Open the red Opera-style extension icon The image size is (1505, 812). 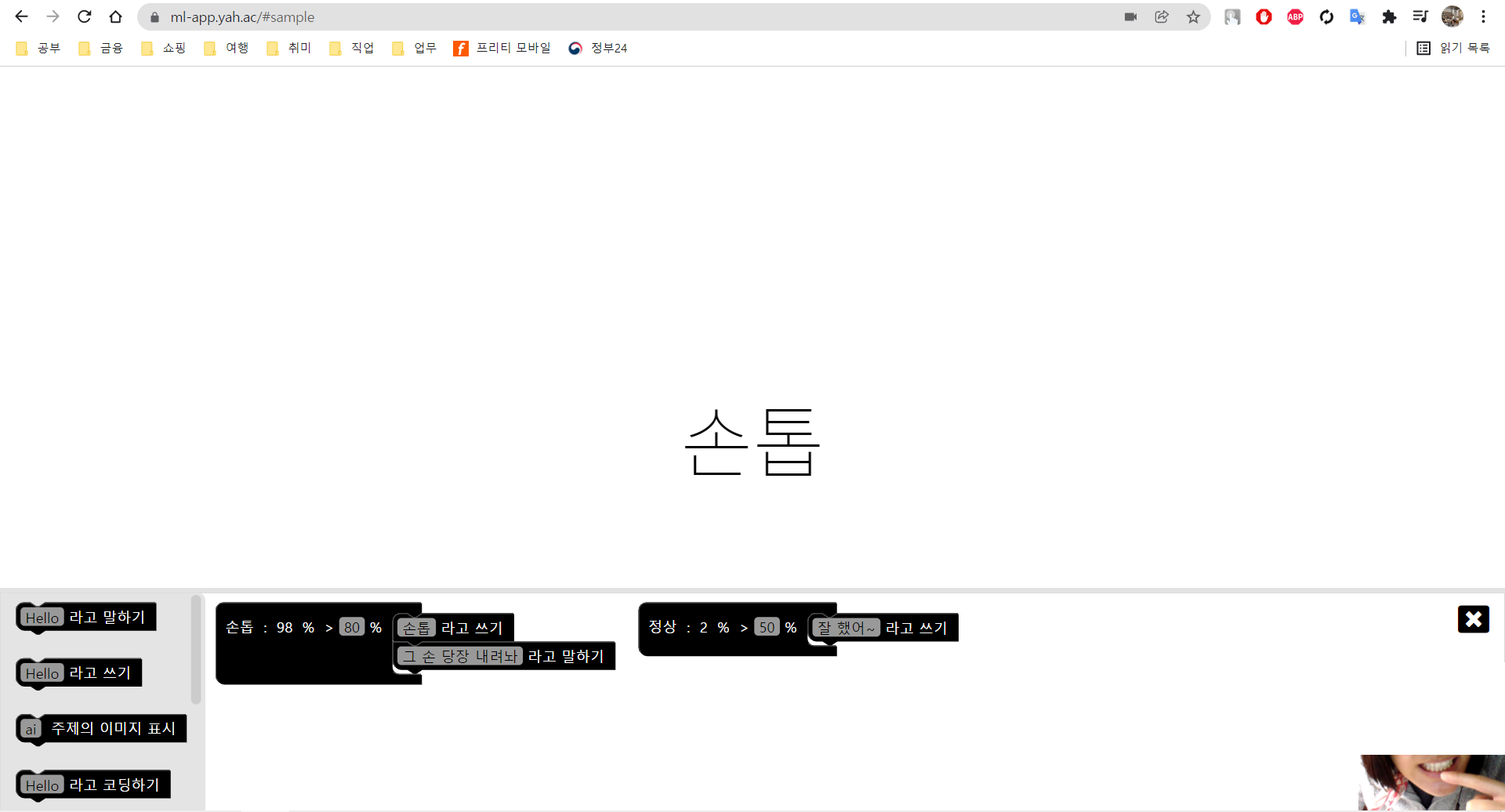point(1264,16)
